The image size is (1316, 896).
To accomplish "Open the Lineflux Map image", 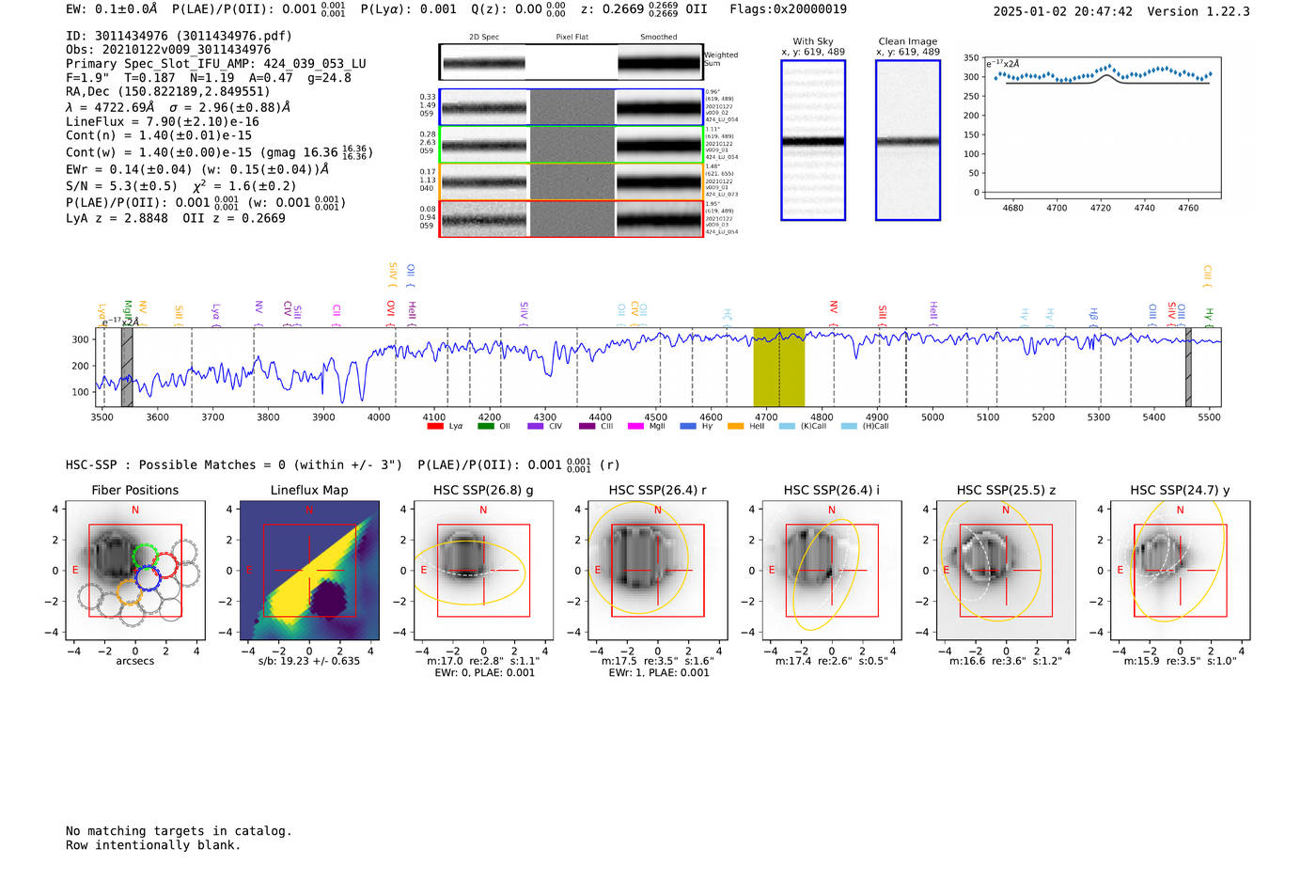I will click(309, 570).
